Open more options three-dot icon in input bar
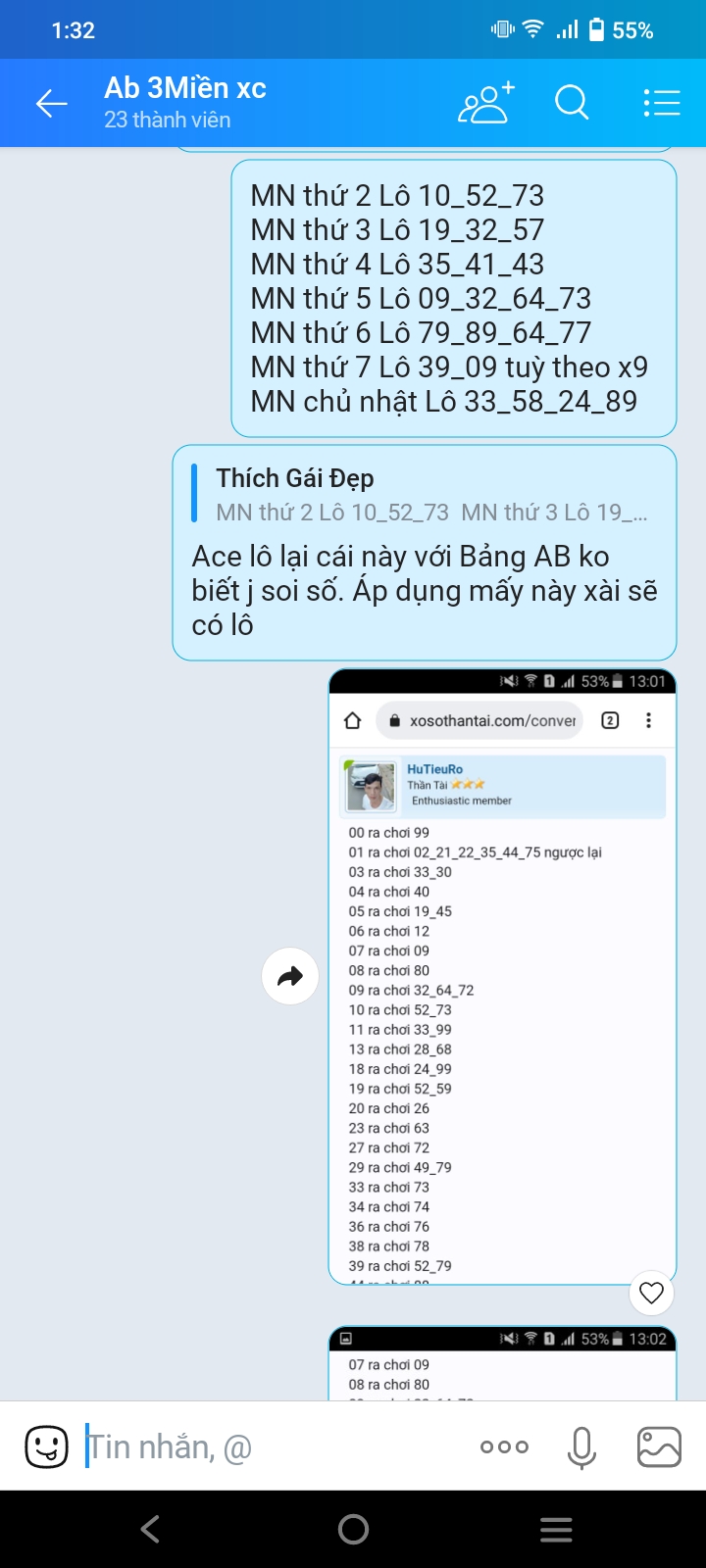 click(504, 1446)
